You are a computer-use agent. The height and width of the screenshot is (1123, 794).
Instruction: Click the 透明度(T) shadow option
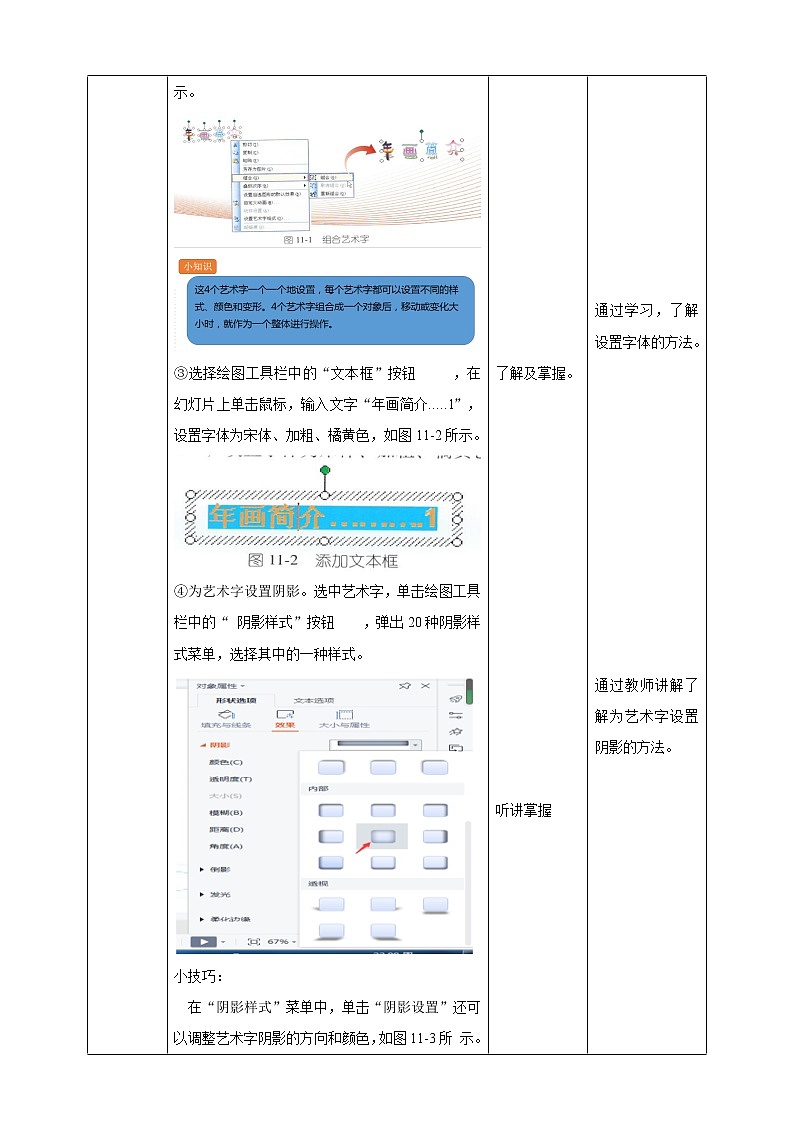tap(231, 779)
